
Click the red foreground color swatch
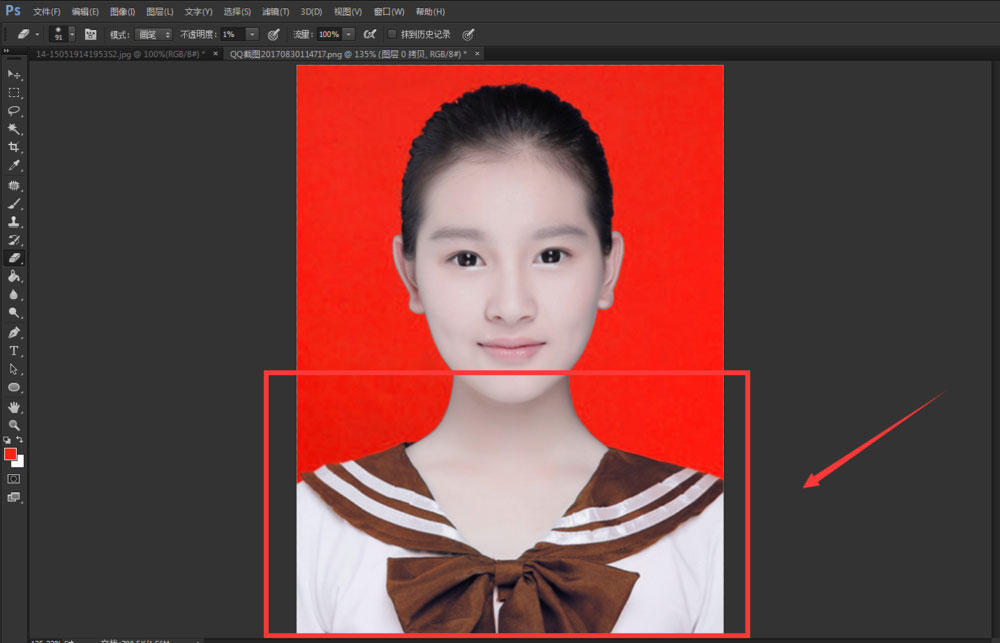coord(11,452)
